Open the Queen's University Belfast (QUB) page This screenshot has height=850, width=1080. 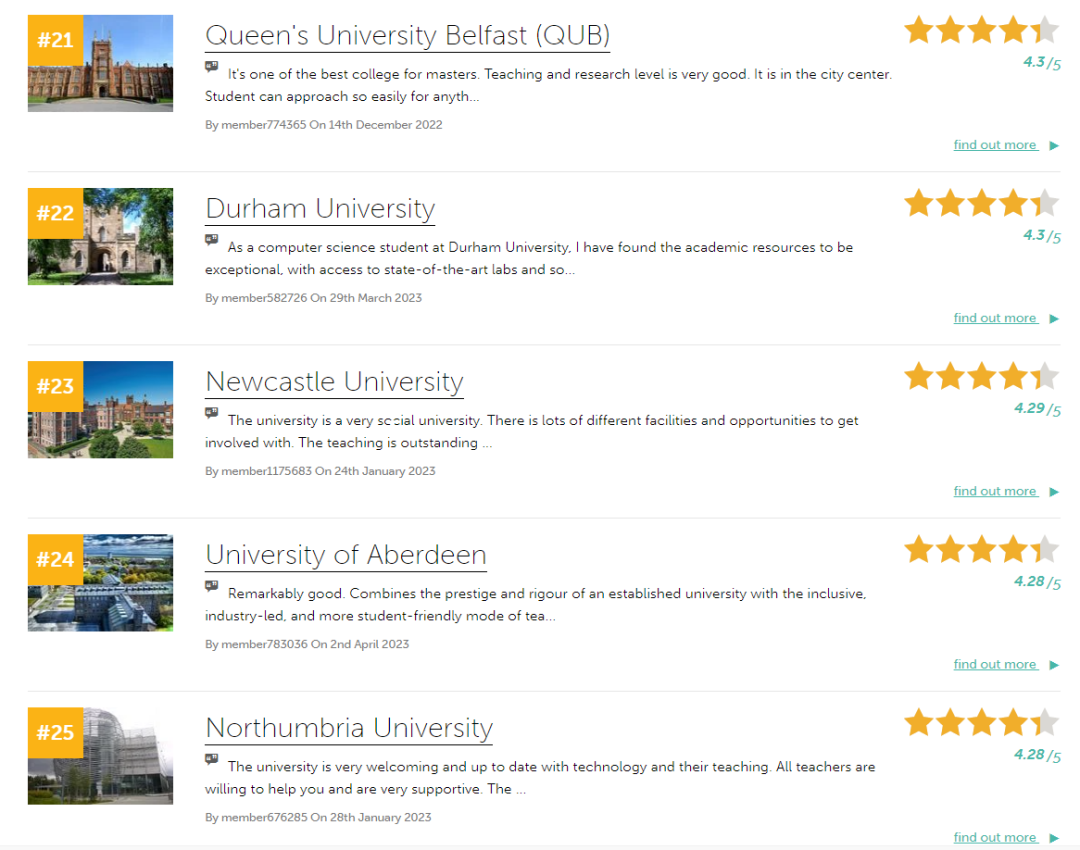[x=407, y=36]
